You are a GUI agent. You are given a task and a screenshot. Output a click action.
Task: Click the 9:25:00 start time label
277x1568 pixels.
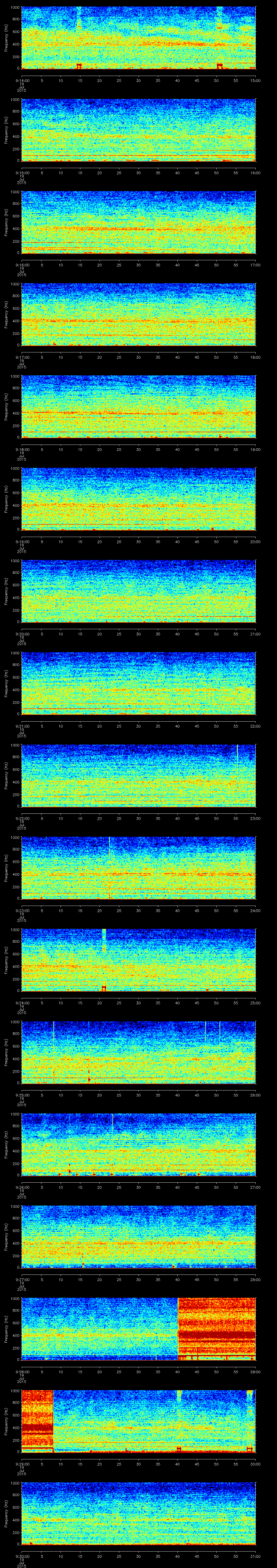pos(22,1095)
